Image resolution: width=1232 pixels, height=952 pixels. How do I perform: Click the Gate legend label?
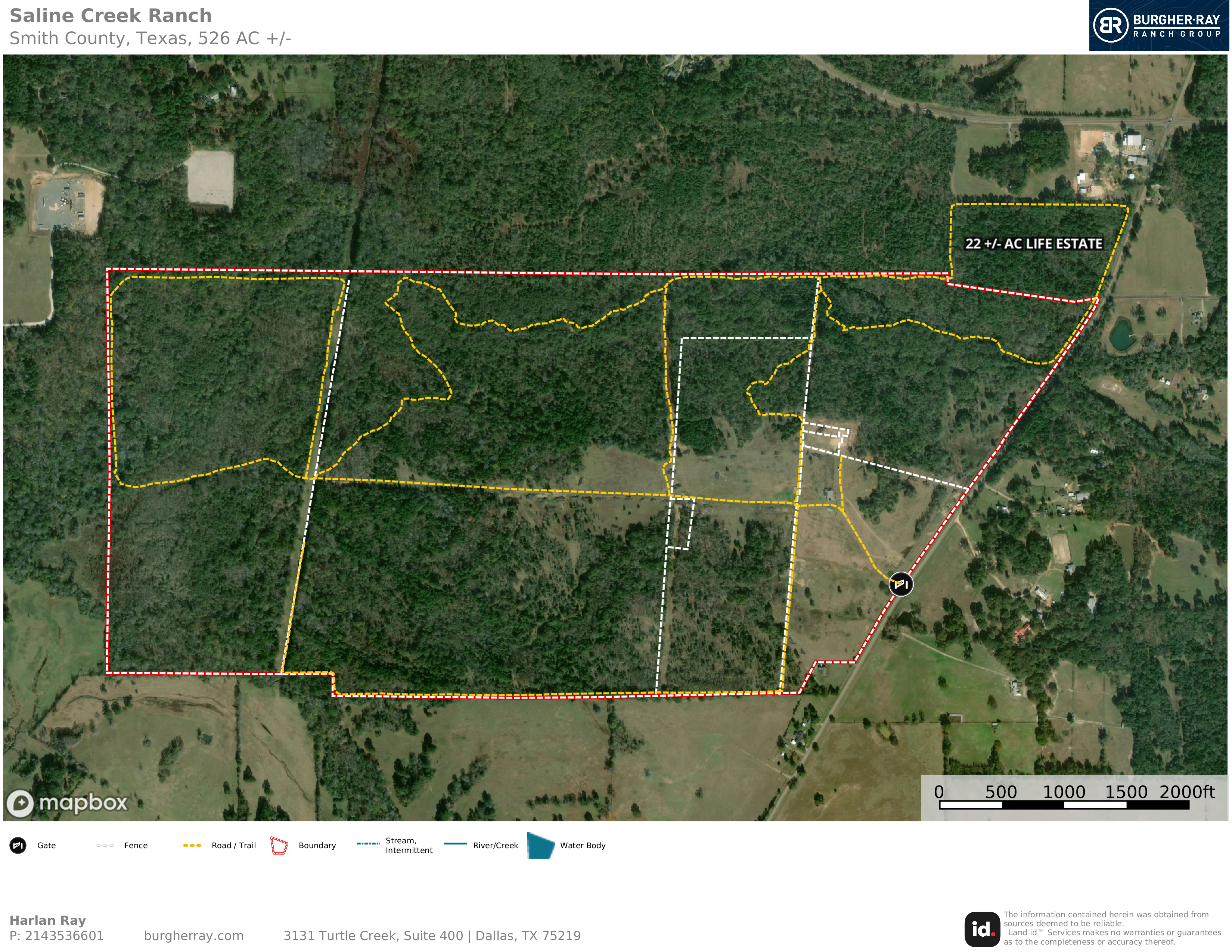click(x=46, y=845)
